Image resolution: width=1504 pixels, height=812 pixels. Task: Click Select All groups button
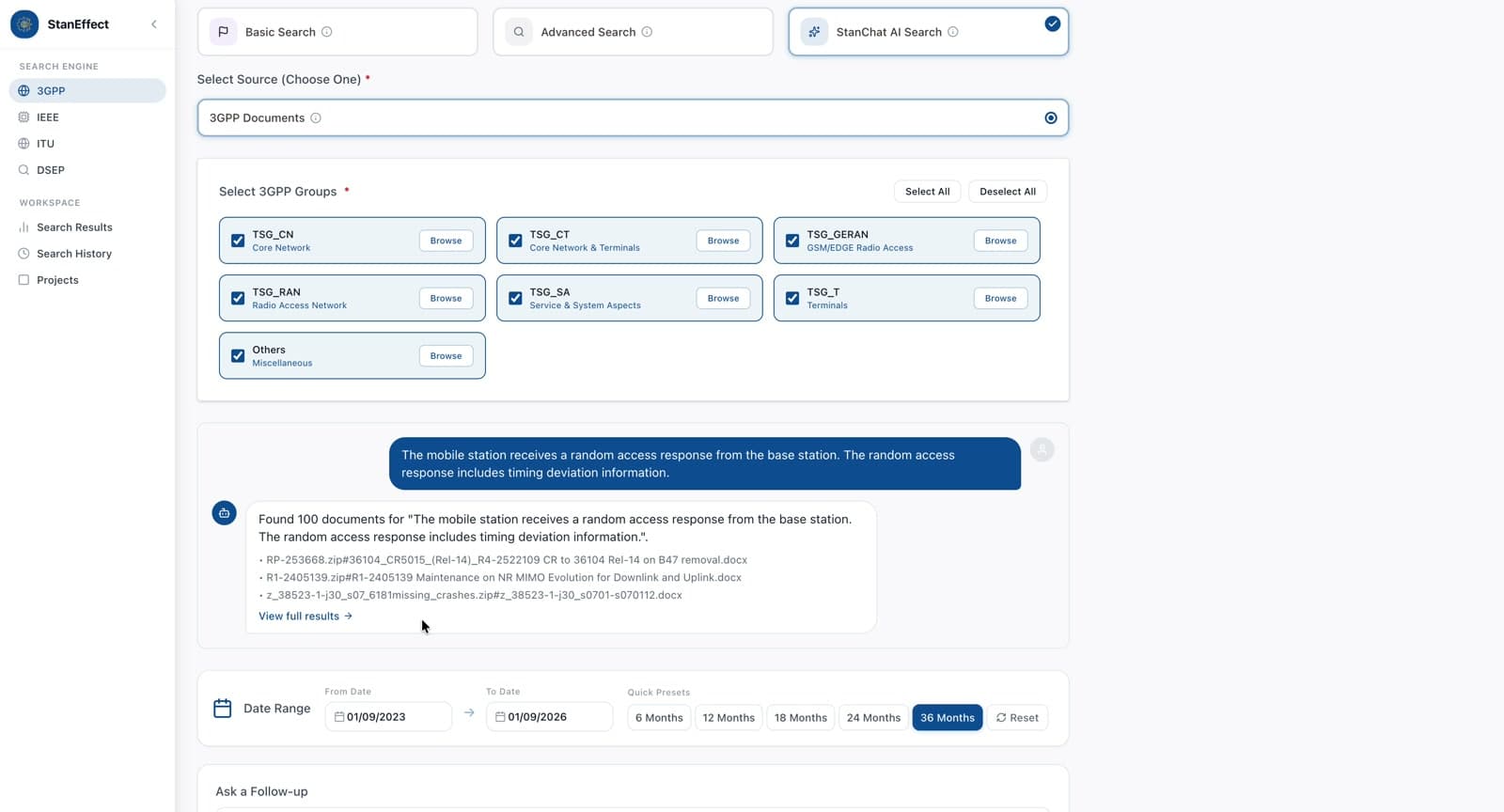click(927, 192)
